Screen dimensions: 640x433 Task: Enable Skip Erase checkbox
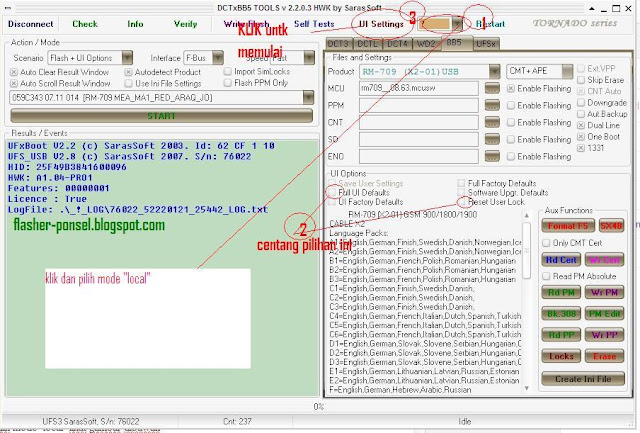[x=581, y=80]
